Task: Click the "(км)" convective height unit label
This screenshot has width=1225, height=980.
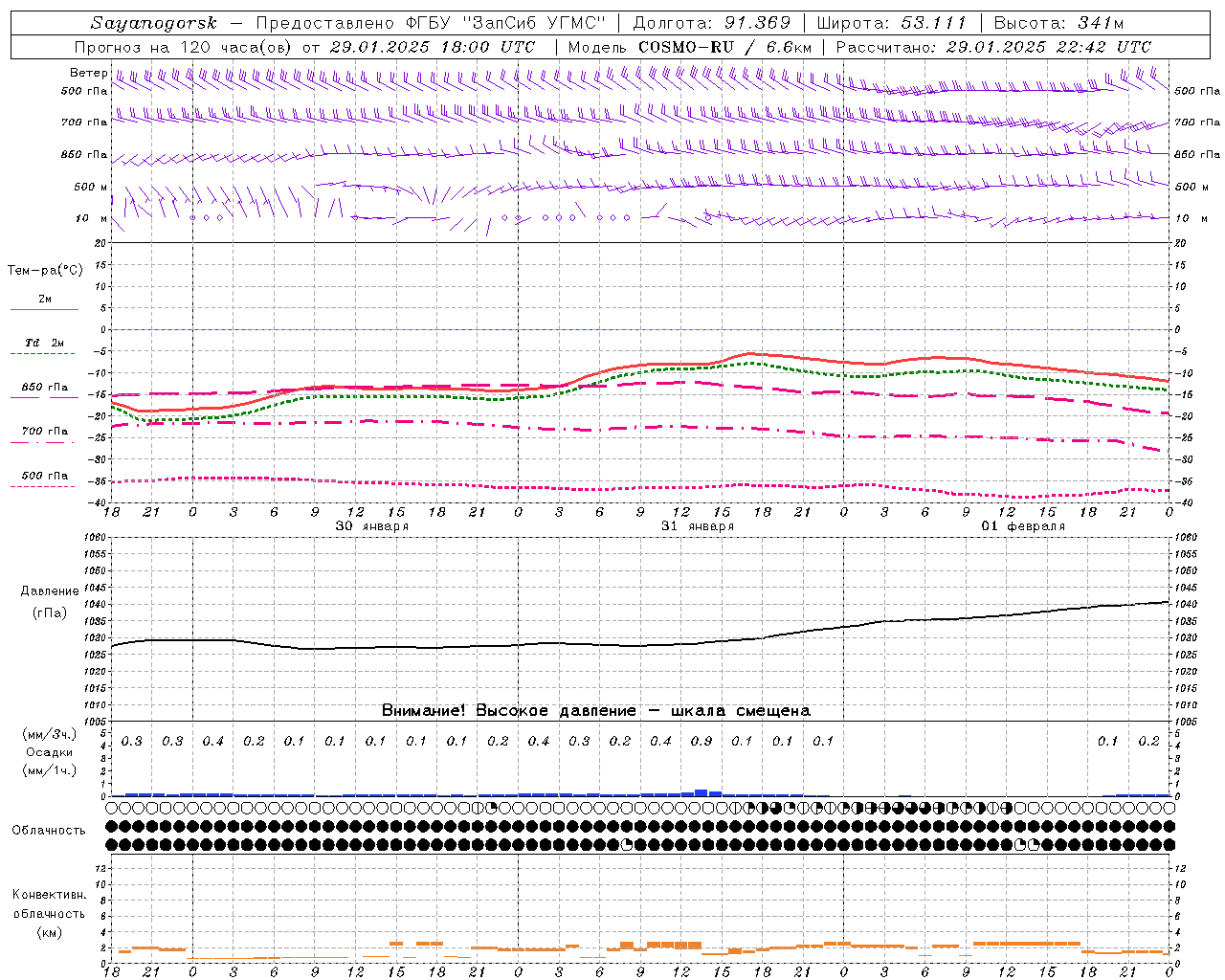Action: (49, 932)
